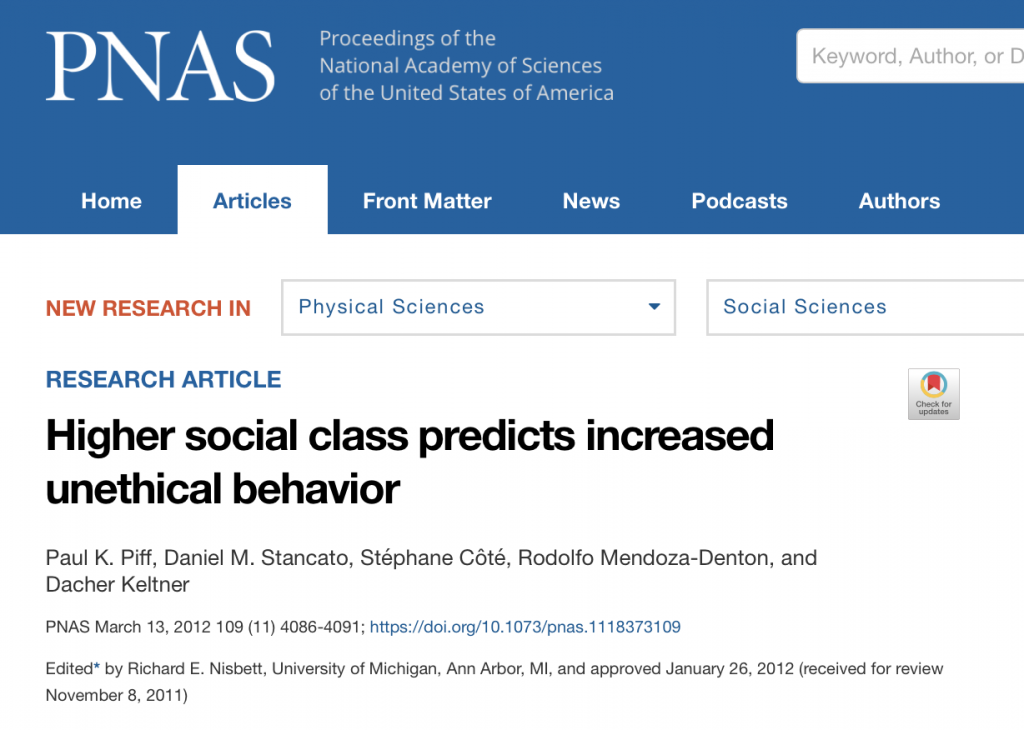Click the Proceedings of the National Academy text
1024x730 pixels.
[466, 65]
